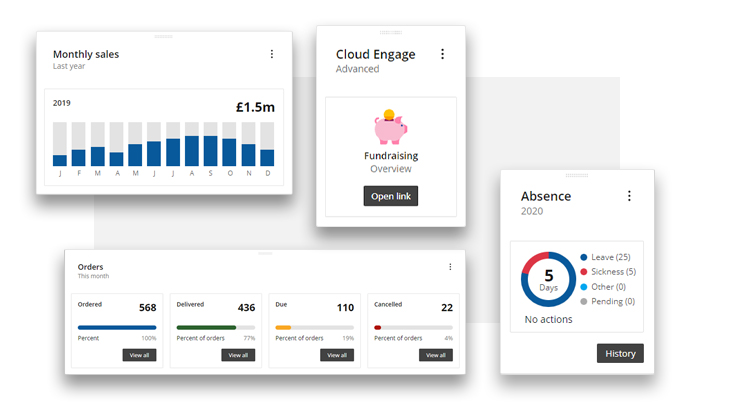This screenshot has height=413, width=735.
Task: Click the 5 Days donut center label
Action: [548, 280]
